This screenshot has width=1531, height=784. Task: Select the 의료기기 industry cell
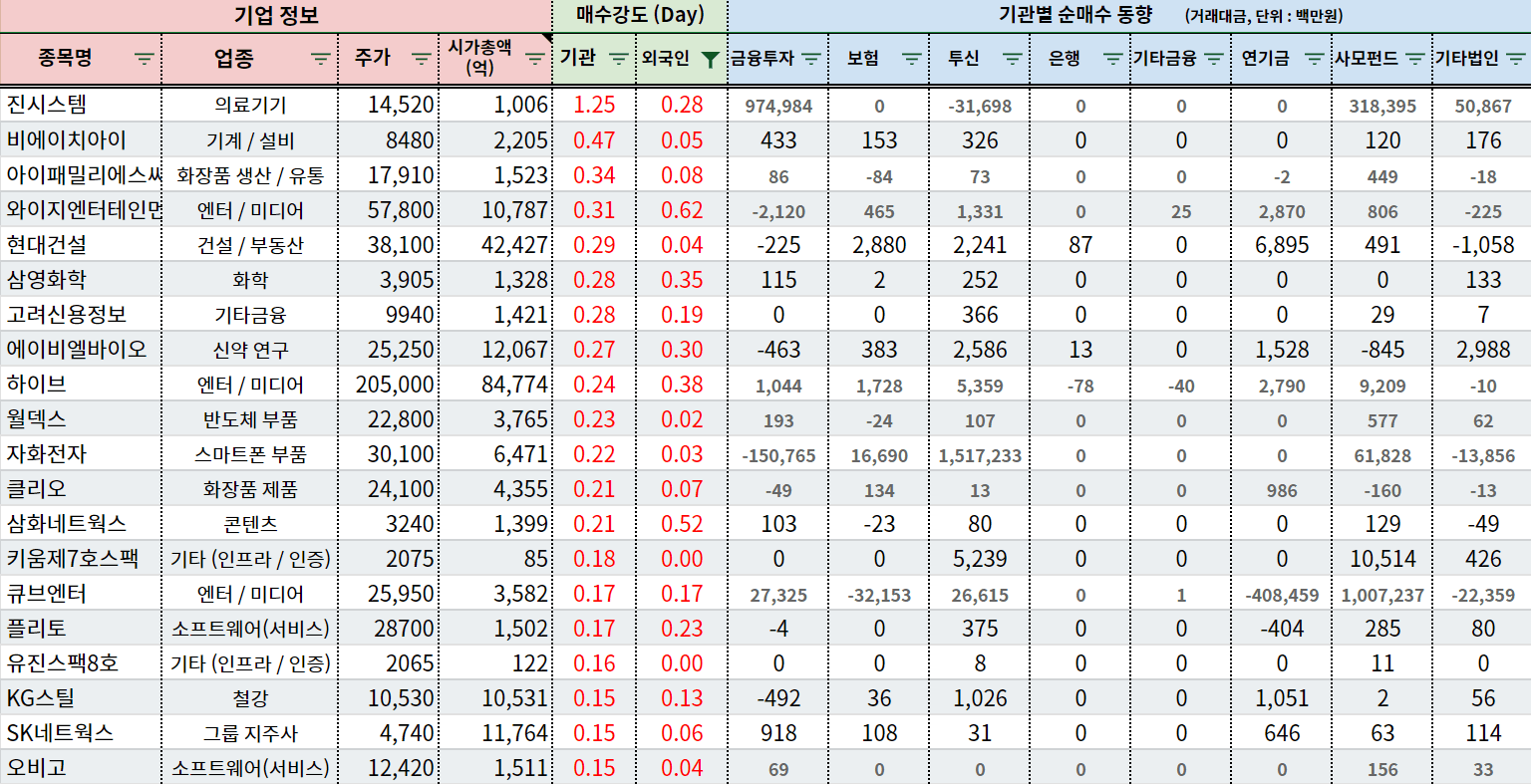(249, 105)
